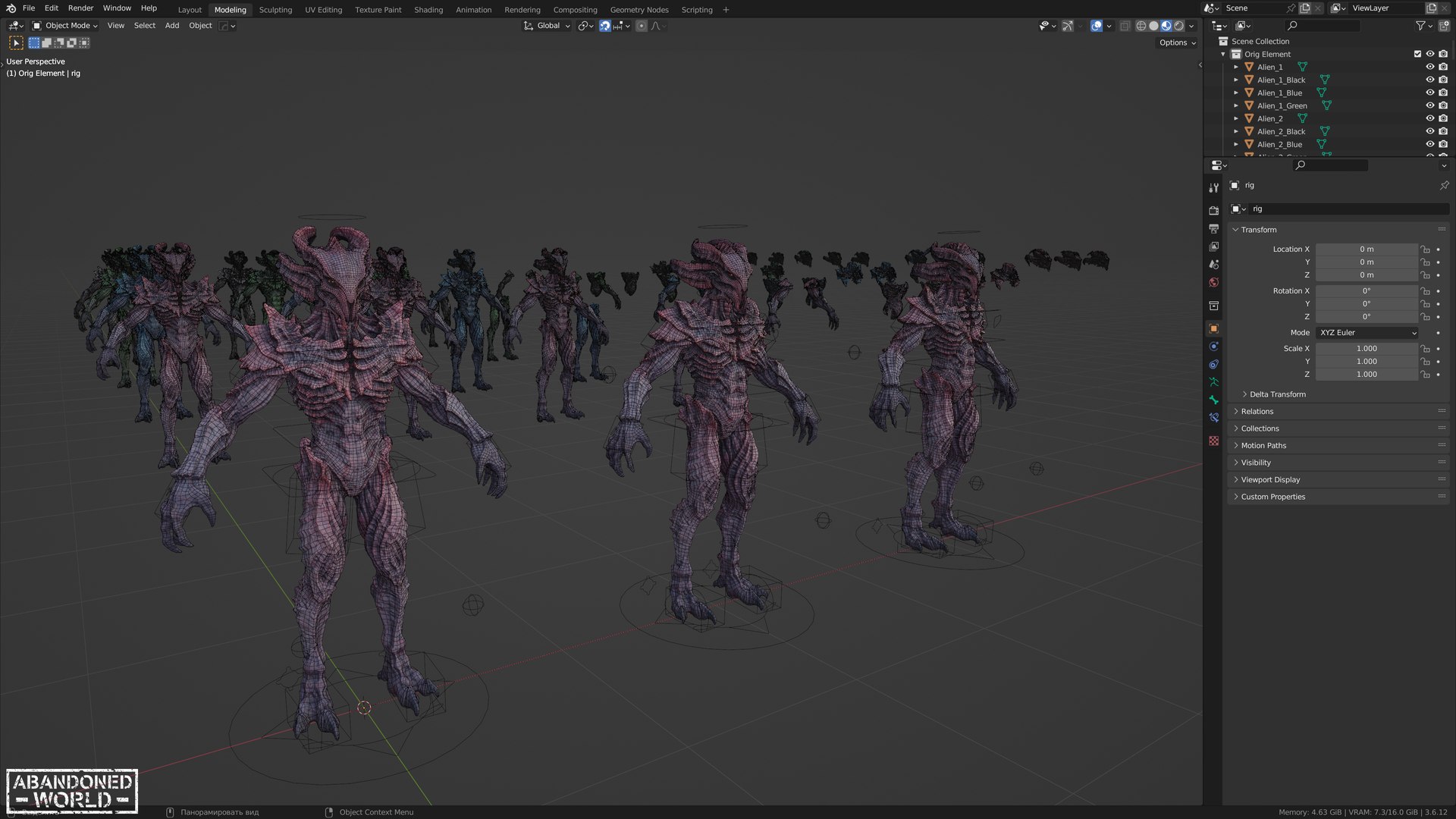Screen dimensions: 1456x819
Task: Expand the Custom Properties panel
Action: click(1272, 497)
